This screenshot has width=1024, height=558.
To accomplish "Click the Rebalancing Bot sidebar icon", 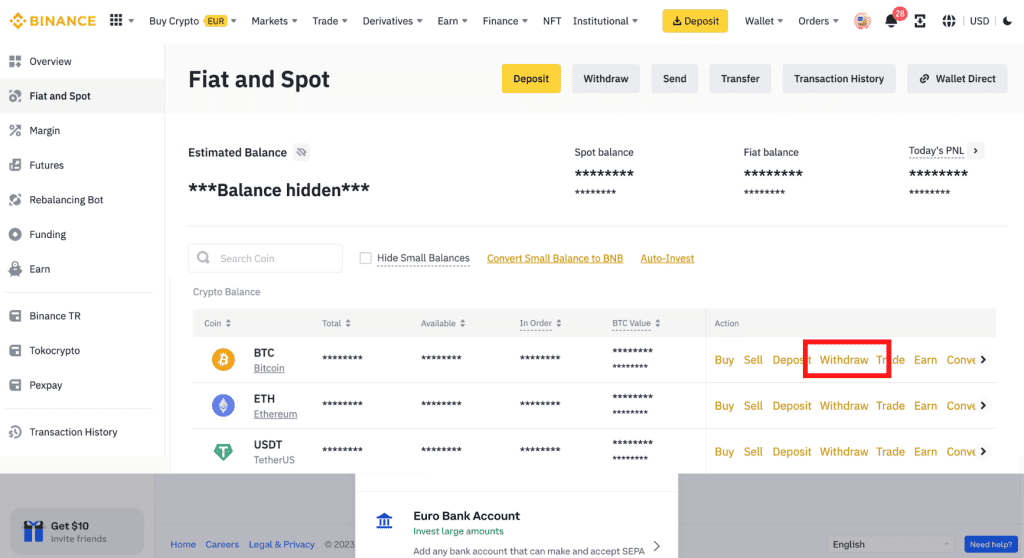I will 15,200.
